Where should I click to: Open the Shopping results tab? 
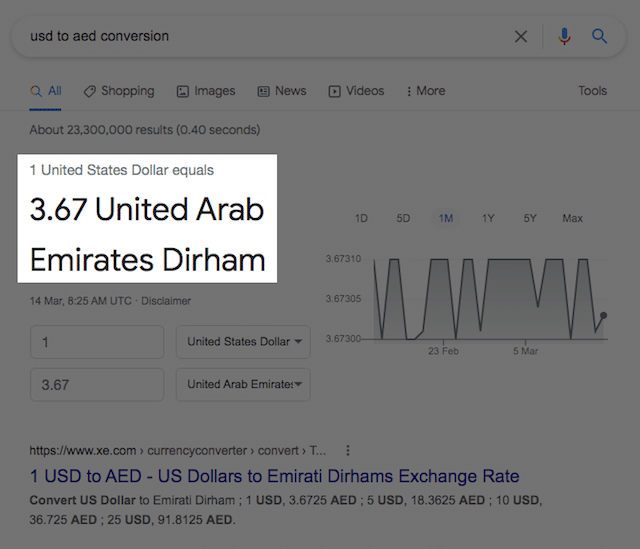119,91
